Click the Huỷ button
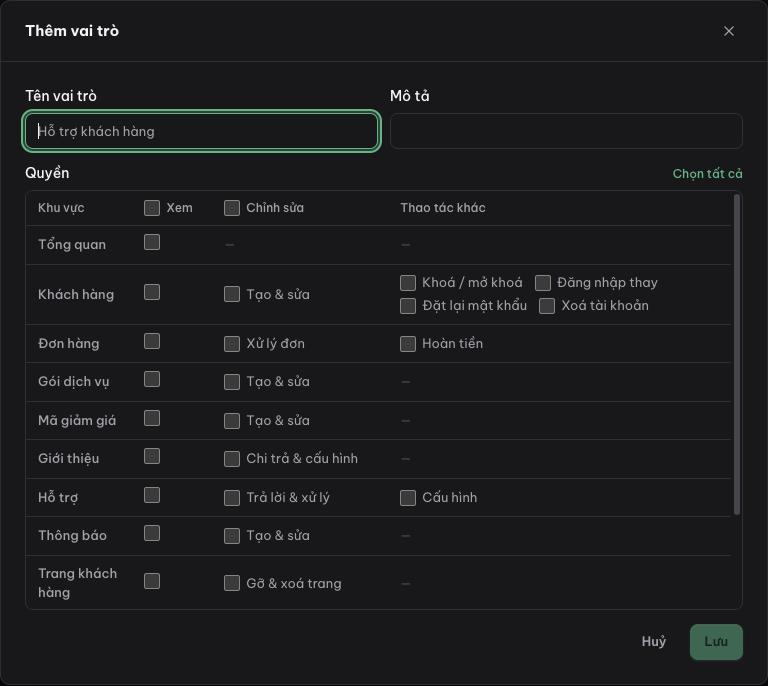Image resolution: width=768 pixels, height=686 pixels. coord(653,641)
